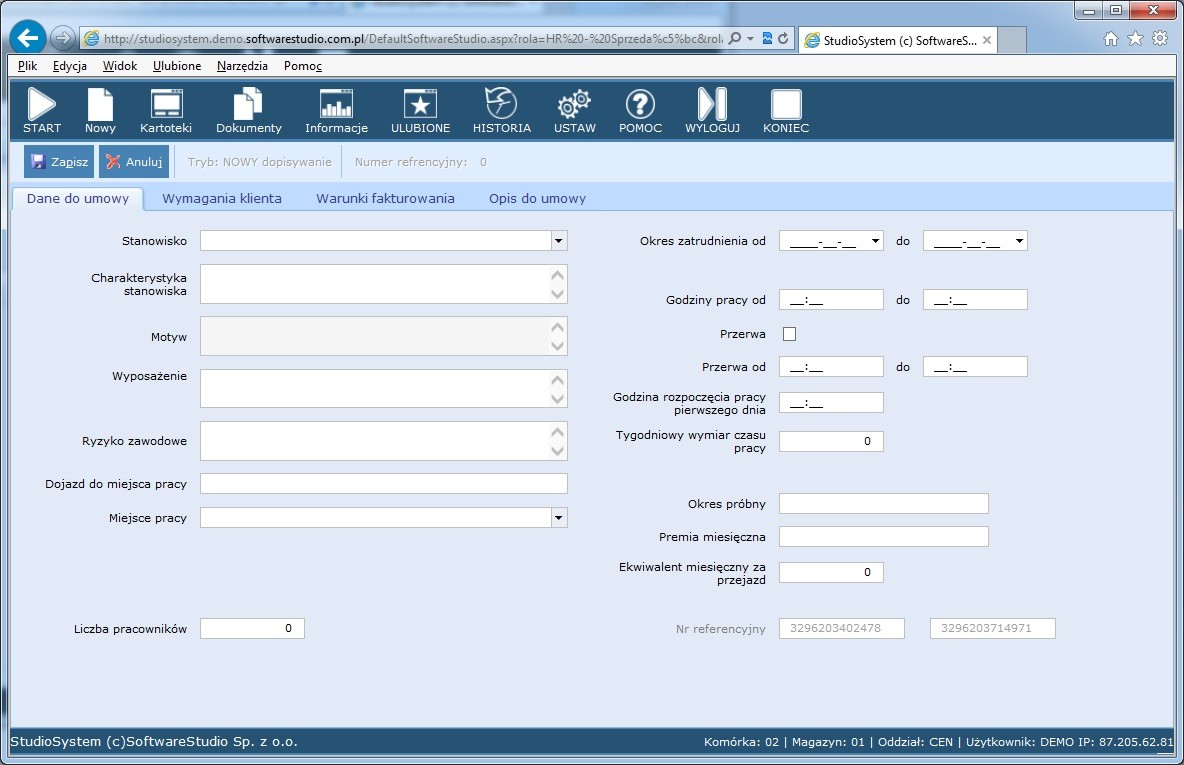This screenshot has width=1184, height=765.
Task: Click the Ryzyko zawodowe text area
Action: (384, 441)
